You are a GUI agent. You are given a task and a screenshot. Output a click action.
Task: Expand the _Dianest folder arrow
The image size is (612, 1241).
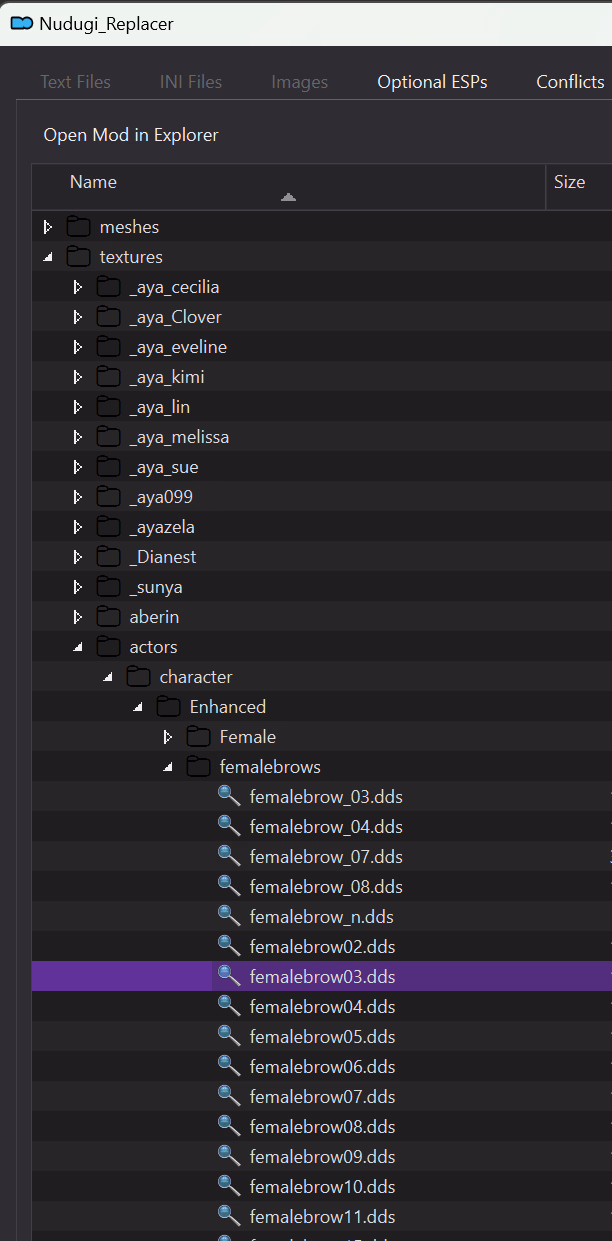78,557
